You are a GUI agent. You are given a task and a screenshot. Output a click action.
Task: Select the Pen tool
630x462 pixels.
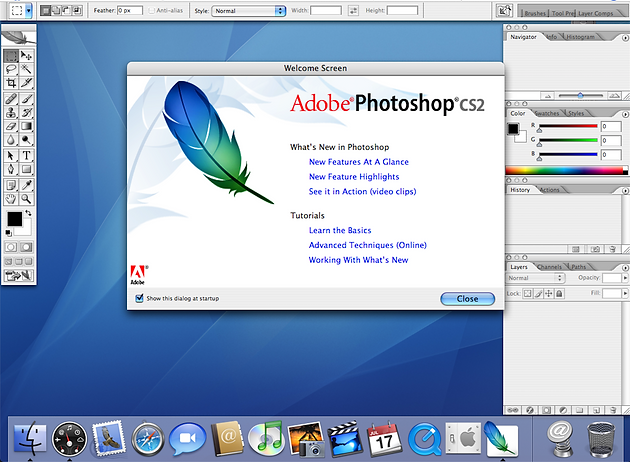coord(11,169)
